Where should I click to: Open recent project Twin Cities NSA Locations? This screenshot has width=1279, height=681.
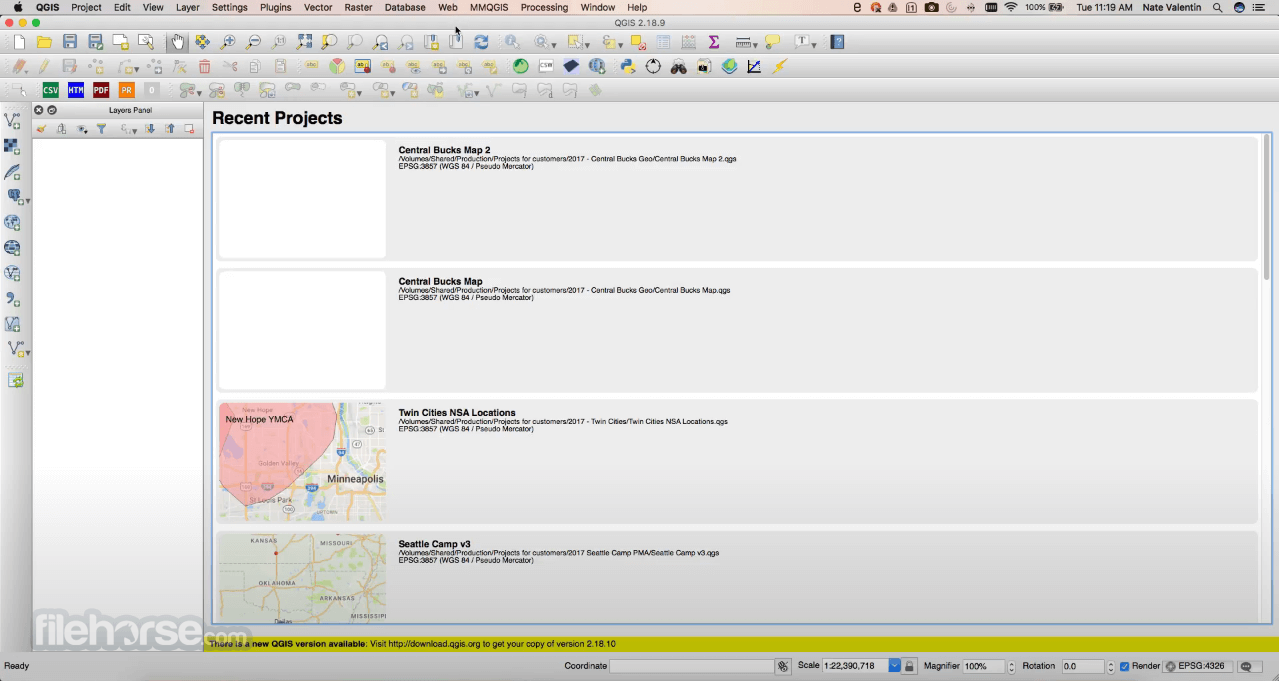[737, 461]
